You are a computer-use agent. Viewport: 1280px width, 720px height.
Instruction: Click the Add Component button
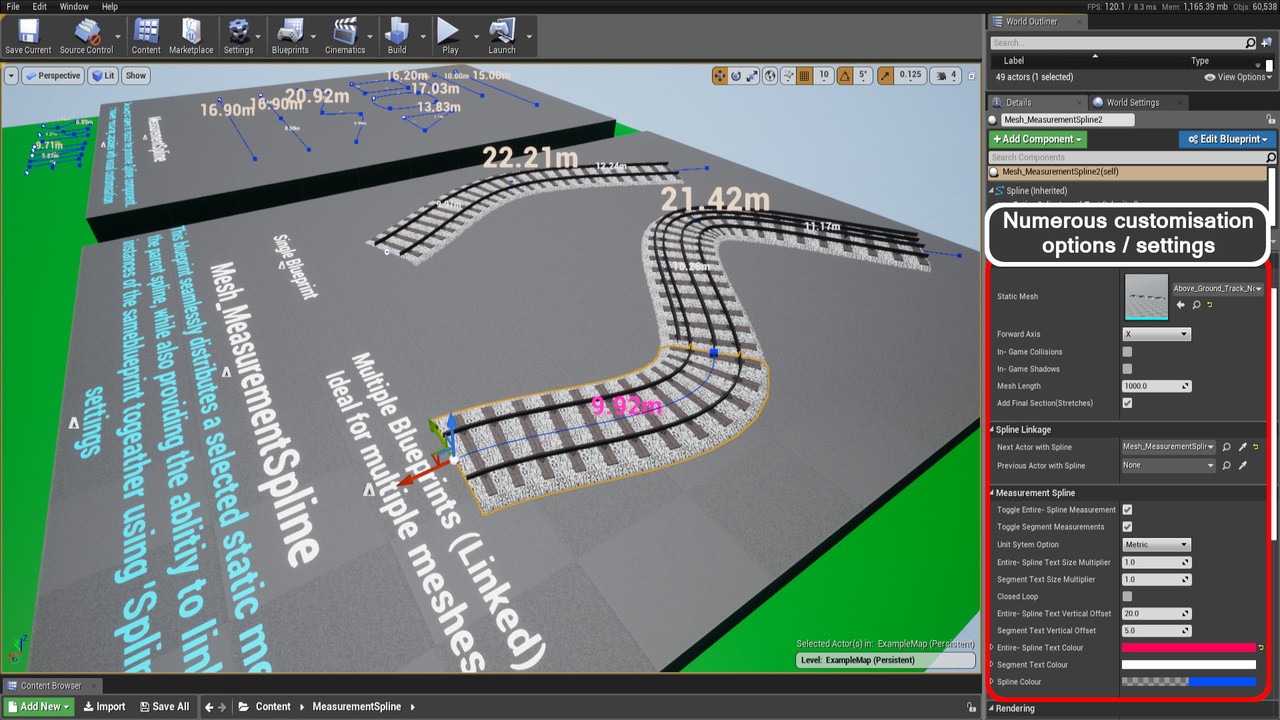coord(1037,139)
